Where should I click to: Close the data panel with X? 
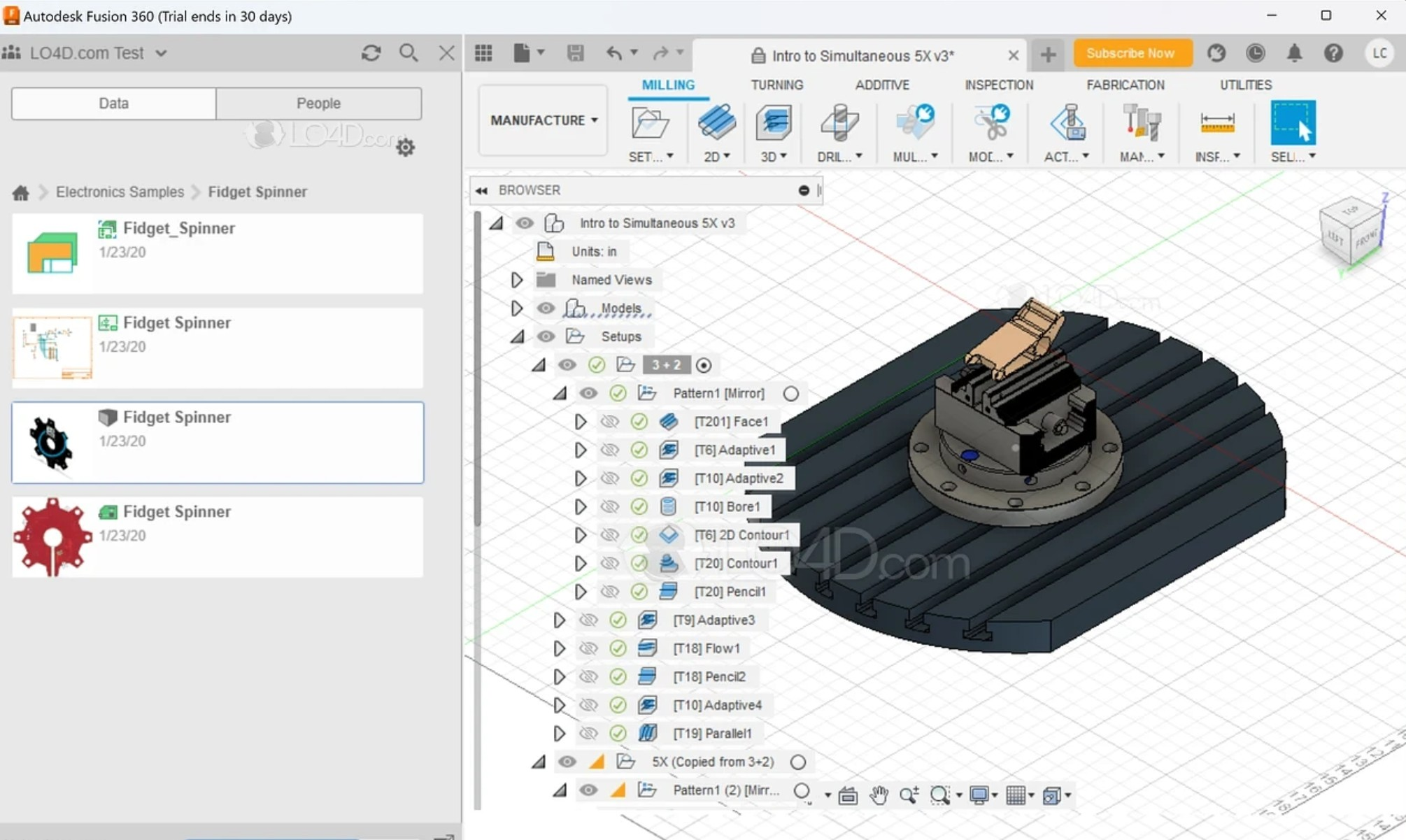446,53
